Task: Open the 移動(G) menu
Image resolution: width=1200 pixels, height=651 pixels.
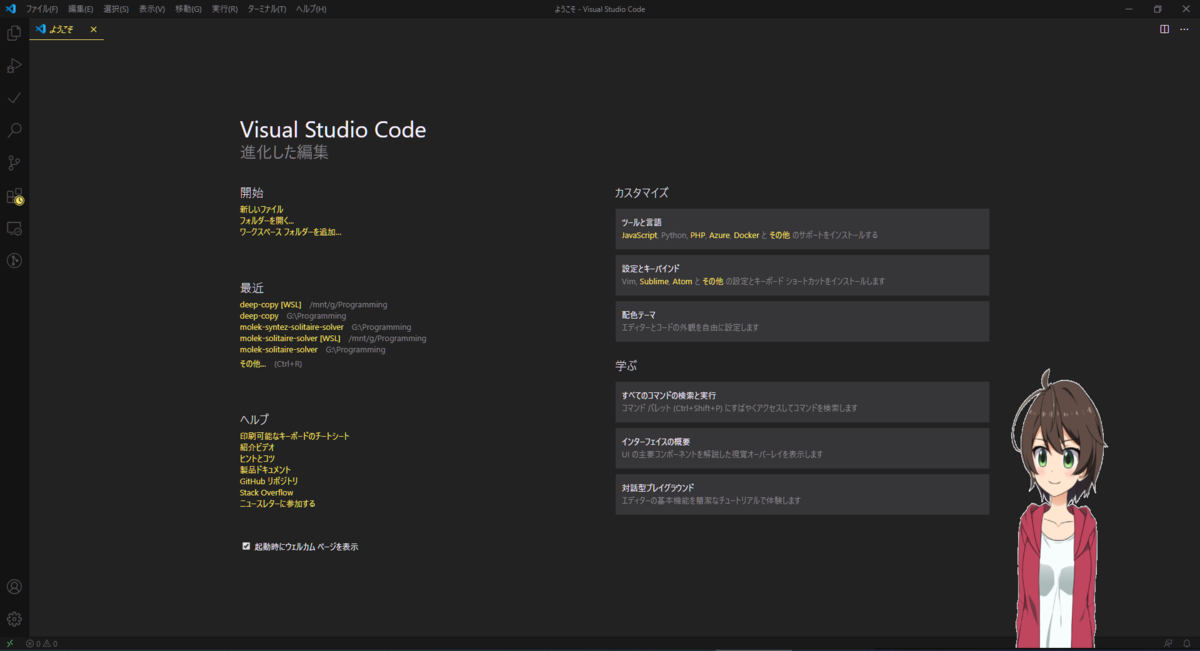Action: (x=188, y=9)
